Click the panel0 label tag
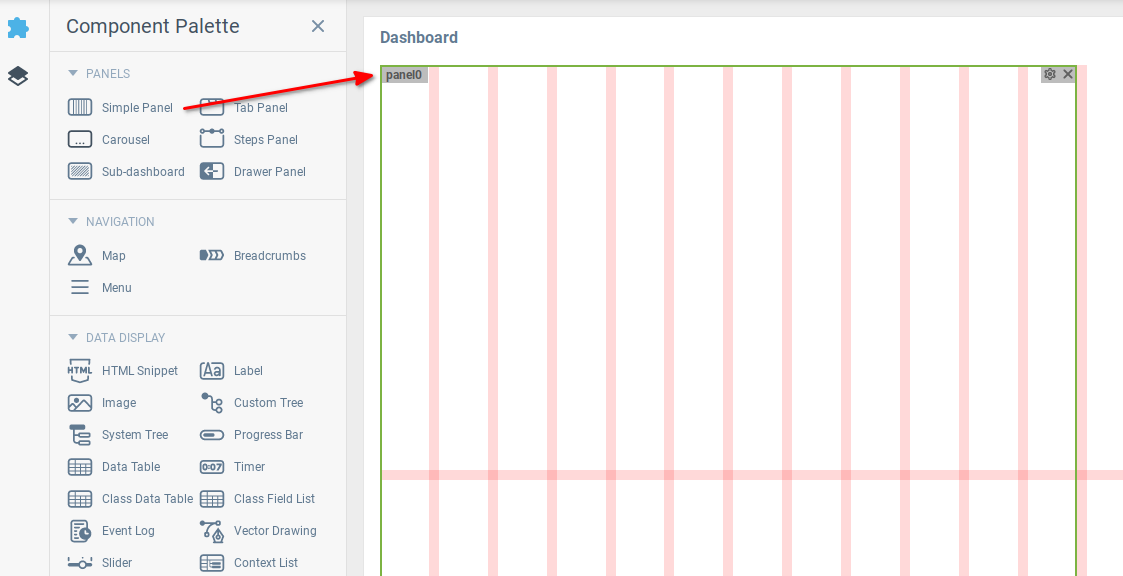The width and height of the screenshot is (1123, 576). 405,75
